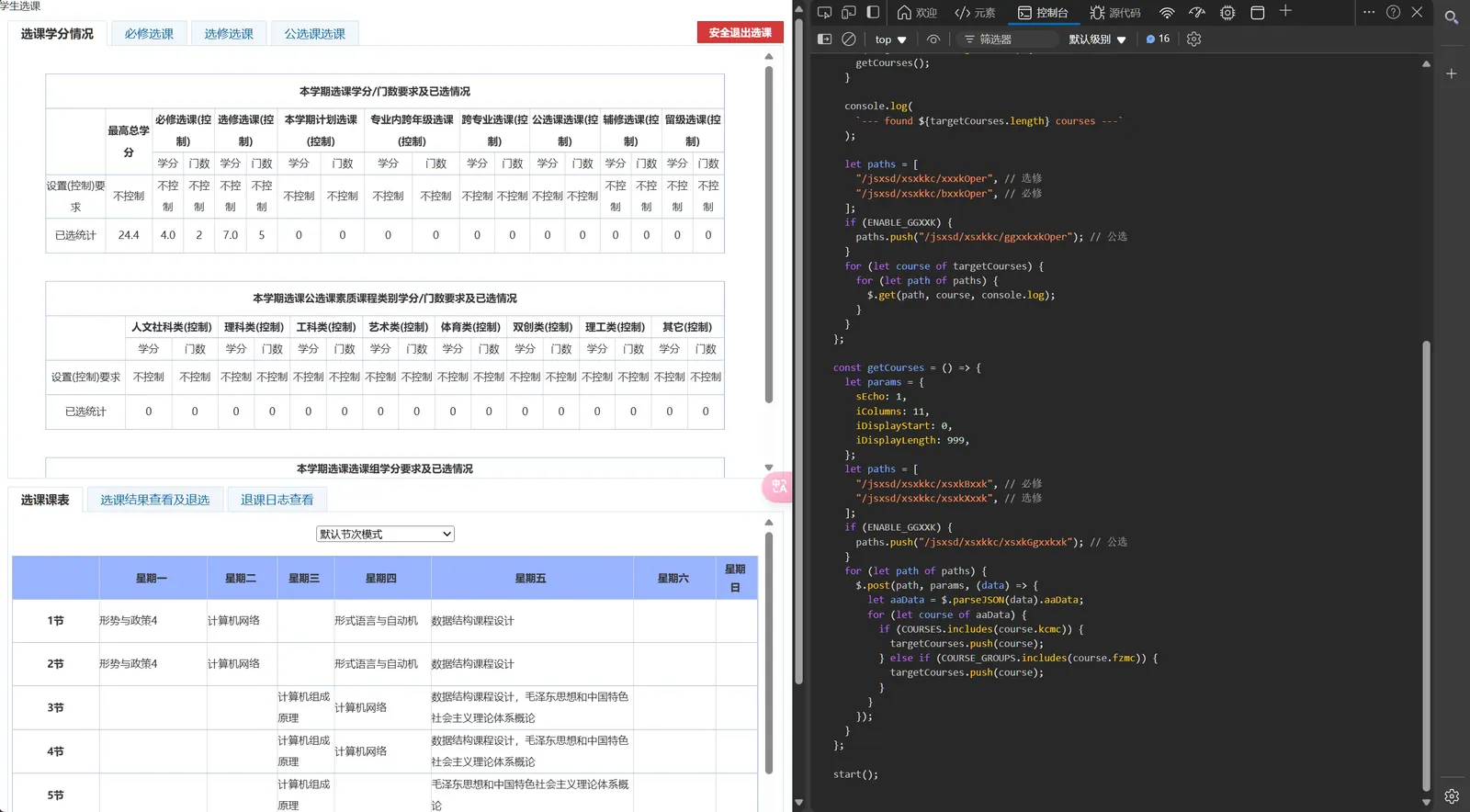Open the 选课结果查看及退选 tab link

155,500
